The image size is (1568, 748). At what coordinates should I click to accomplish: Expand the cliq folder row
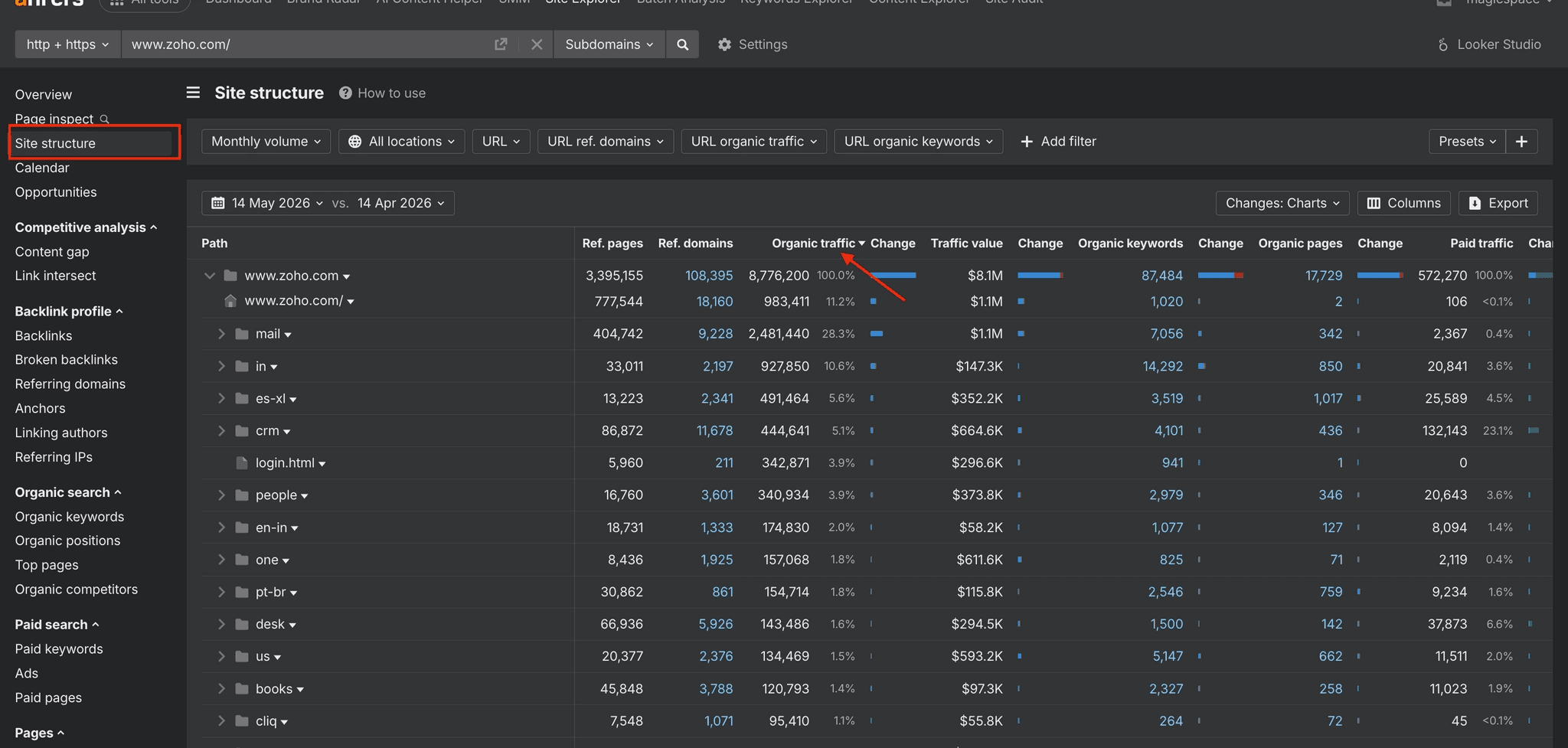pyautogui.click(x=220, y=721)
